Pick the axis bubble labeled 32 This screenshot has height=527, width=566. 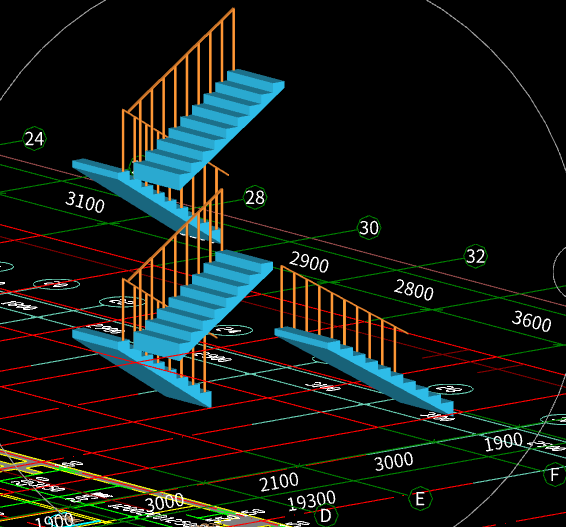(475, 256)
